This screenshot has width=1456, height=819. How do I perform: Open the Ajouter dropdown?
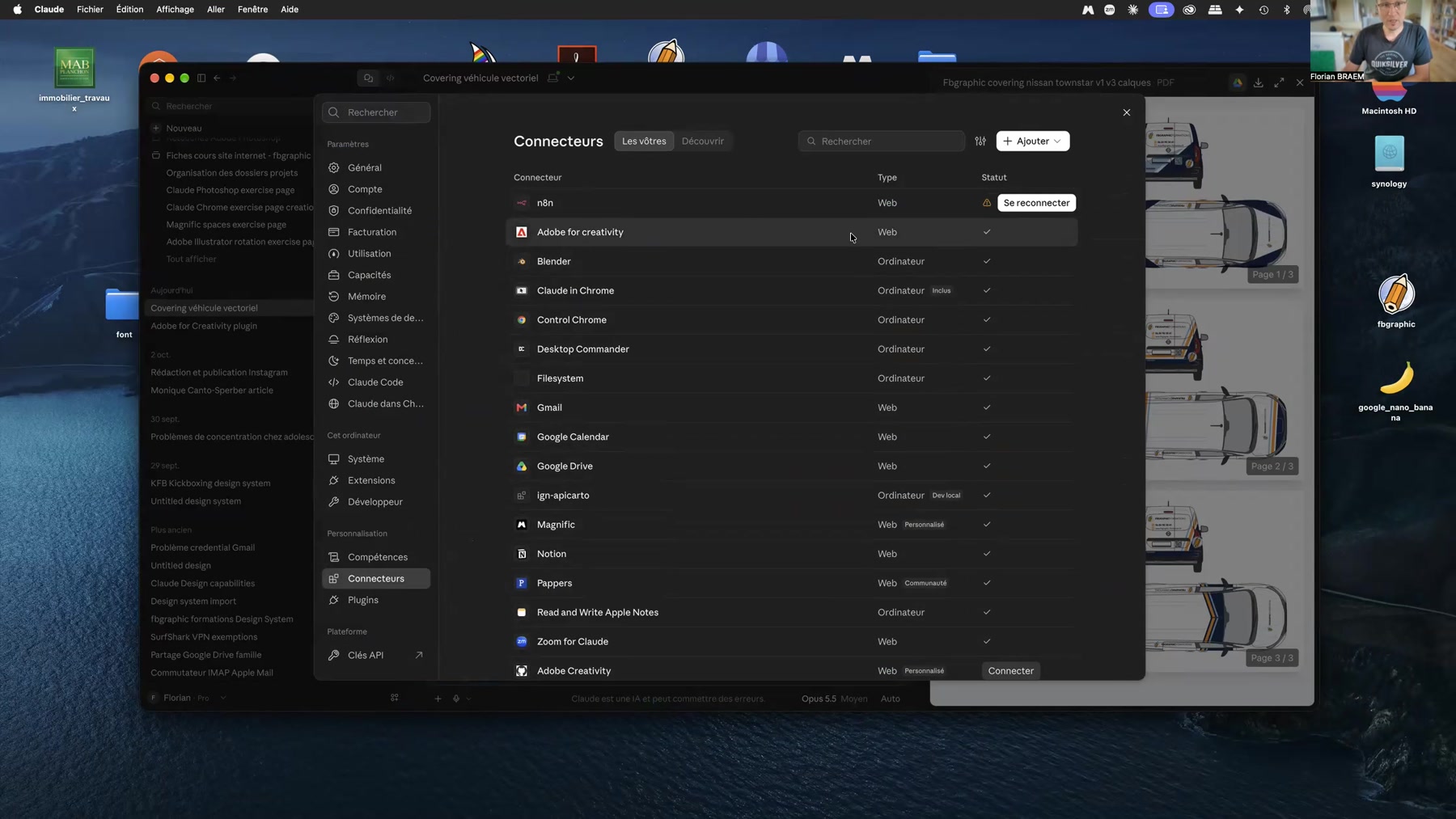1033,141
